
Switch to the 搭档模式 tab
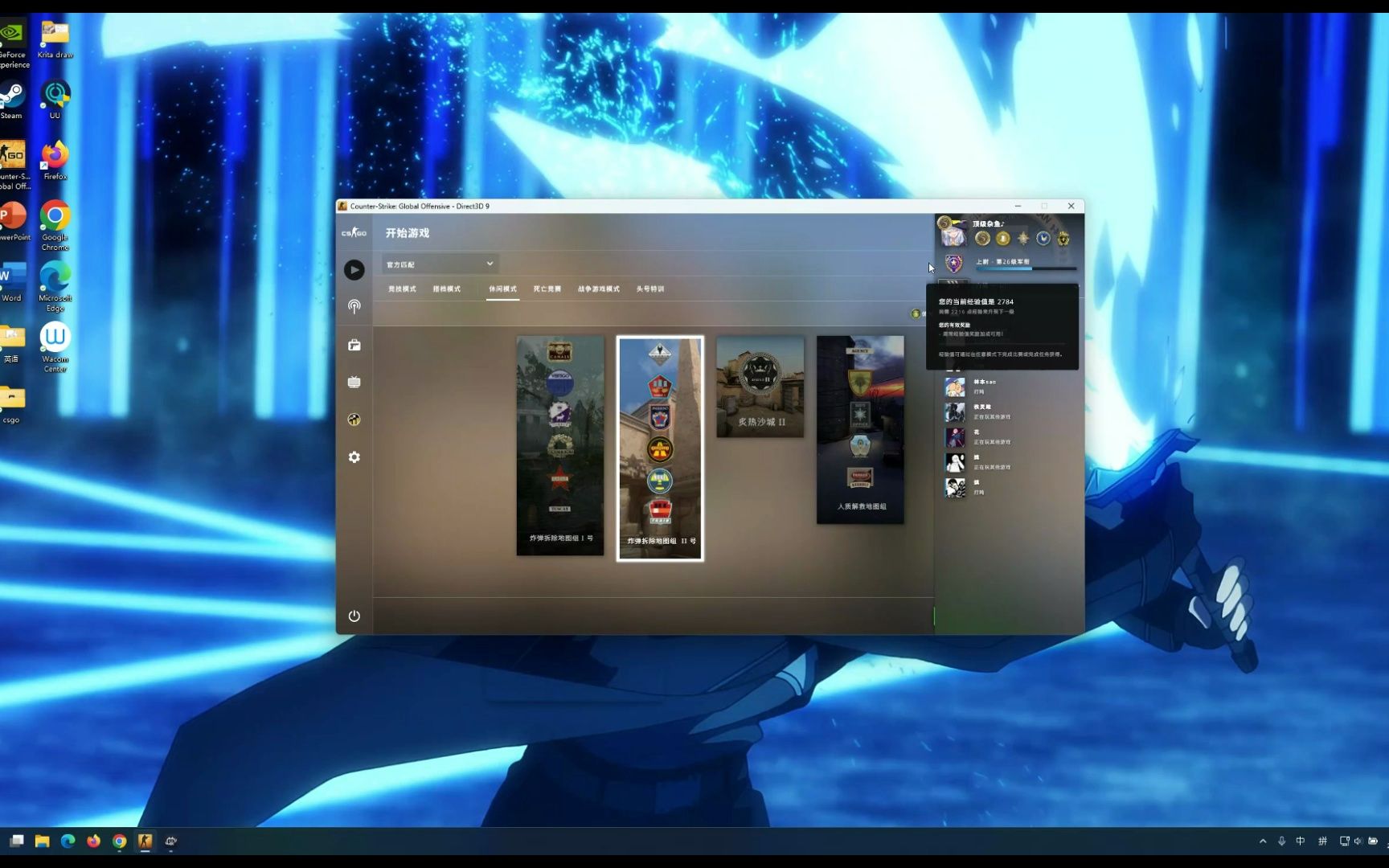[447, 289]
